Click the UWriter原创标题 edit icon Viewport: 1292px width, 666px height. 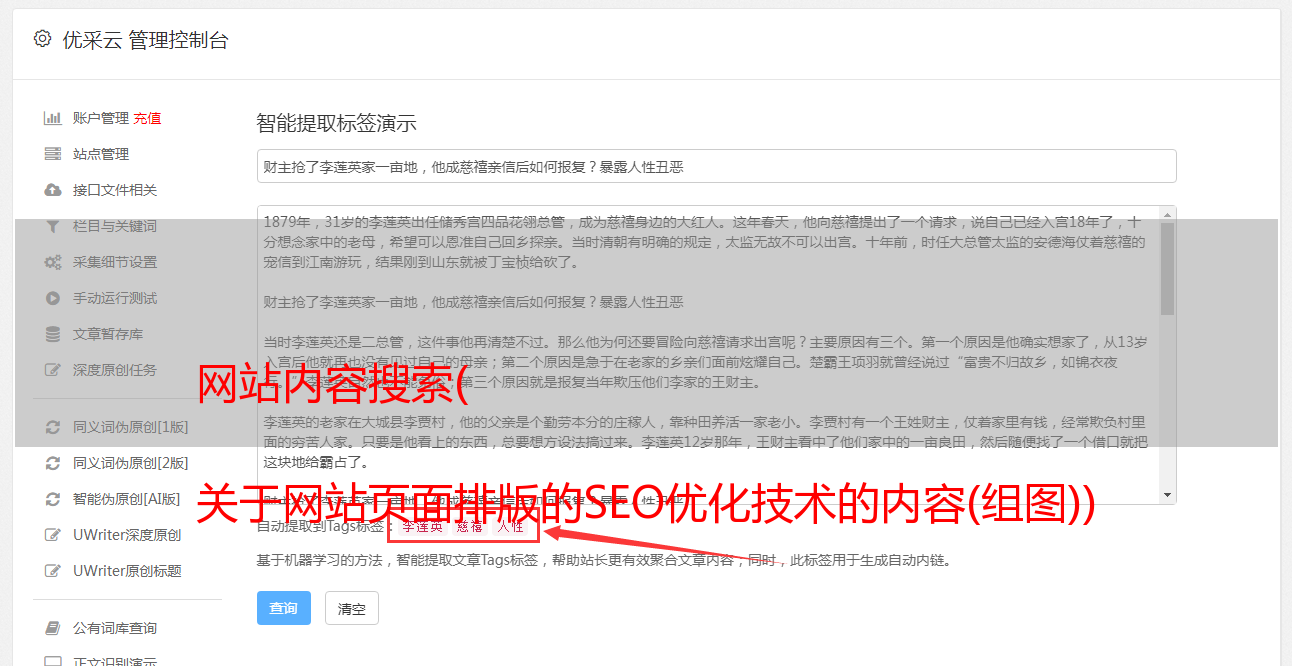53,571
